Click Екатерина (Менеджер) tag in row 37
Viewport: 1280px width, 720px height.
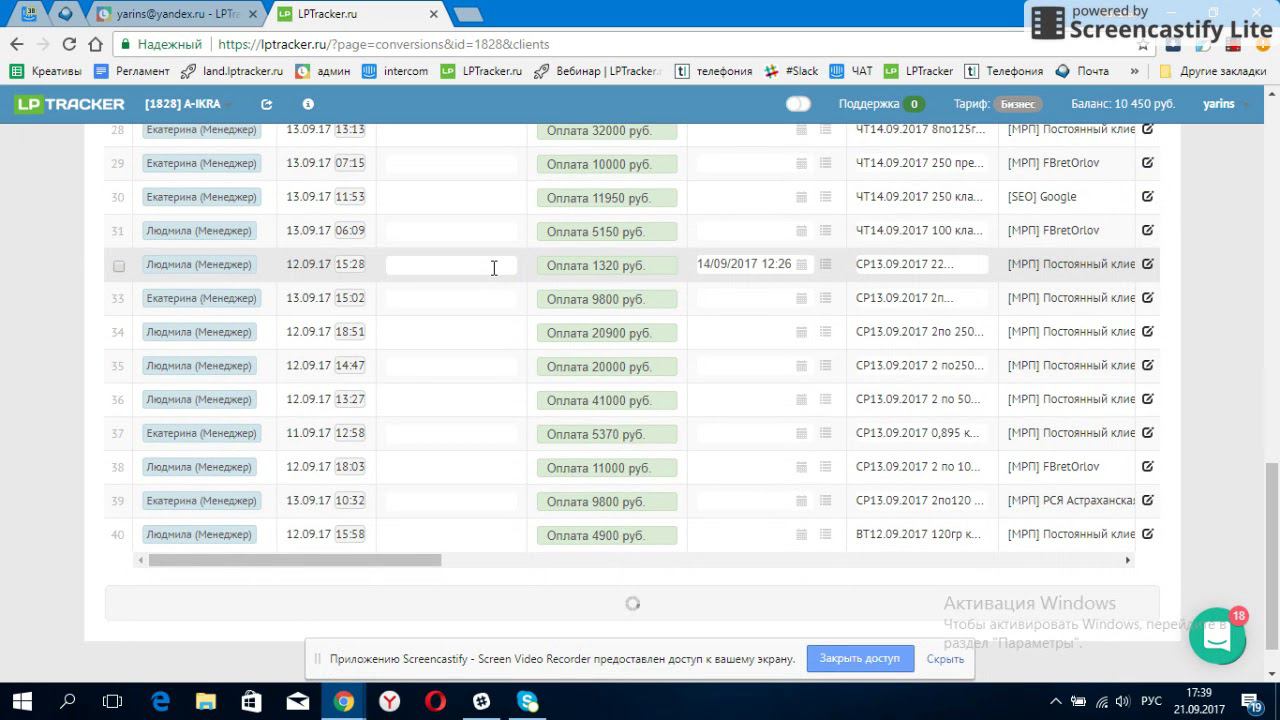[201, 434]
